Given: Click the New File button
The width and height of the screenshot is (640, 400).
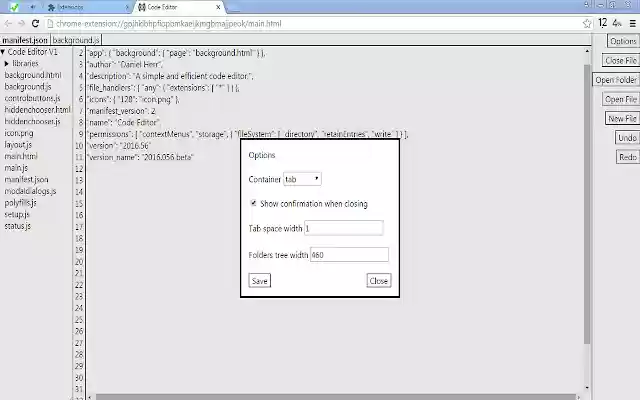Looking at the screenshot, I should pyautogui.click(x=622, y=118).
